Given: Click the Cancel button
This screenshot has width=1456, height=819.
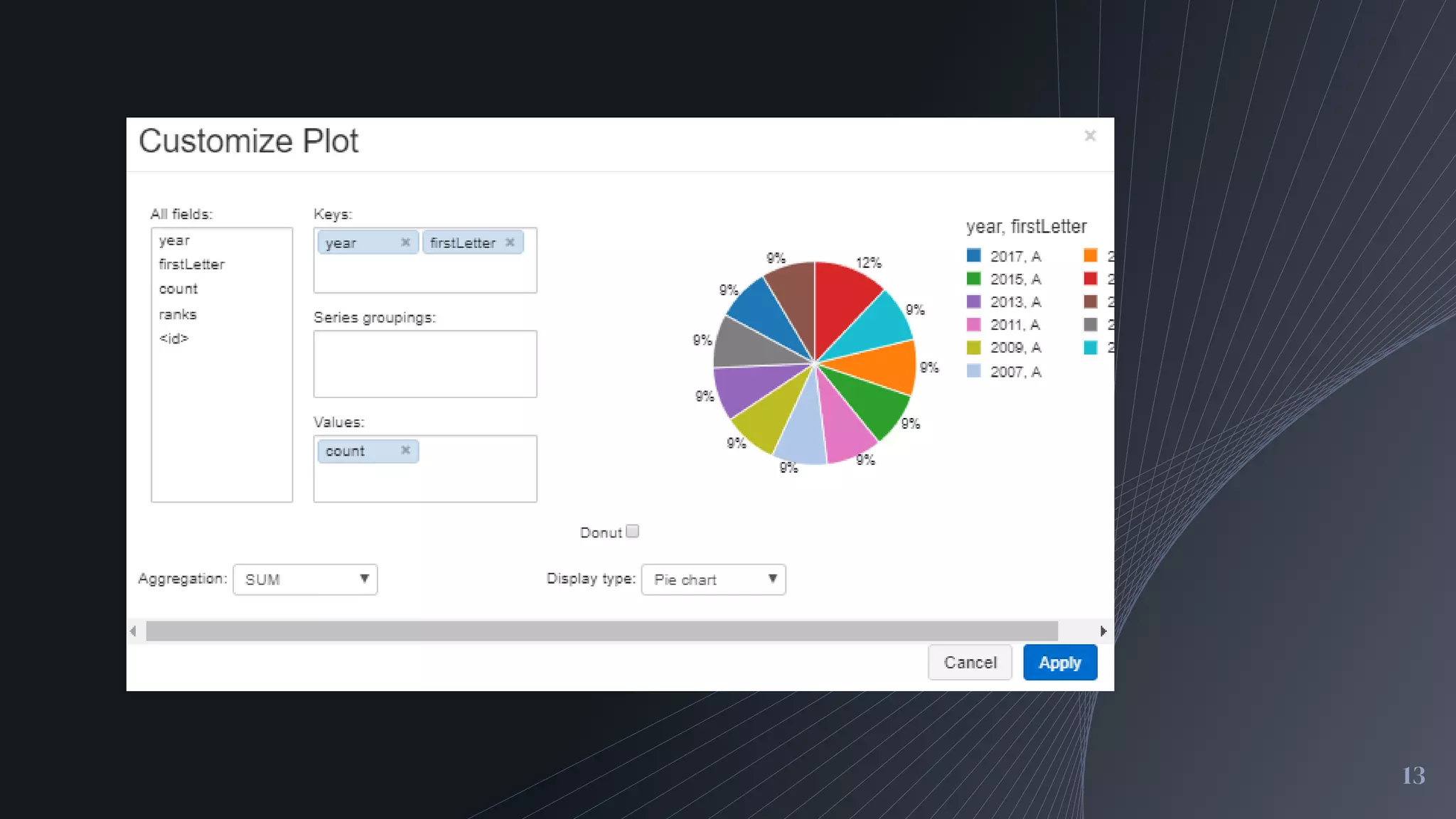Looking at the screenshot, I should [x=970, y=663].
